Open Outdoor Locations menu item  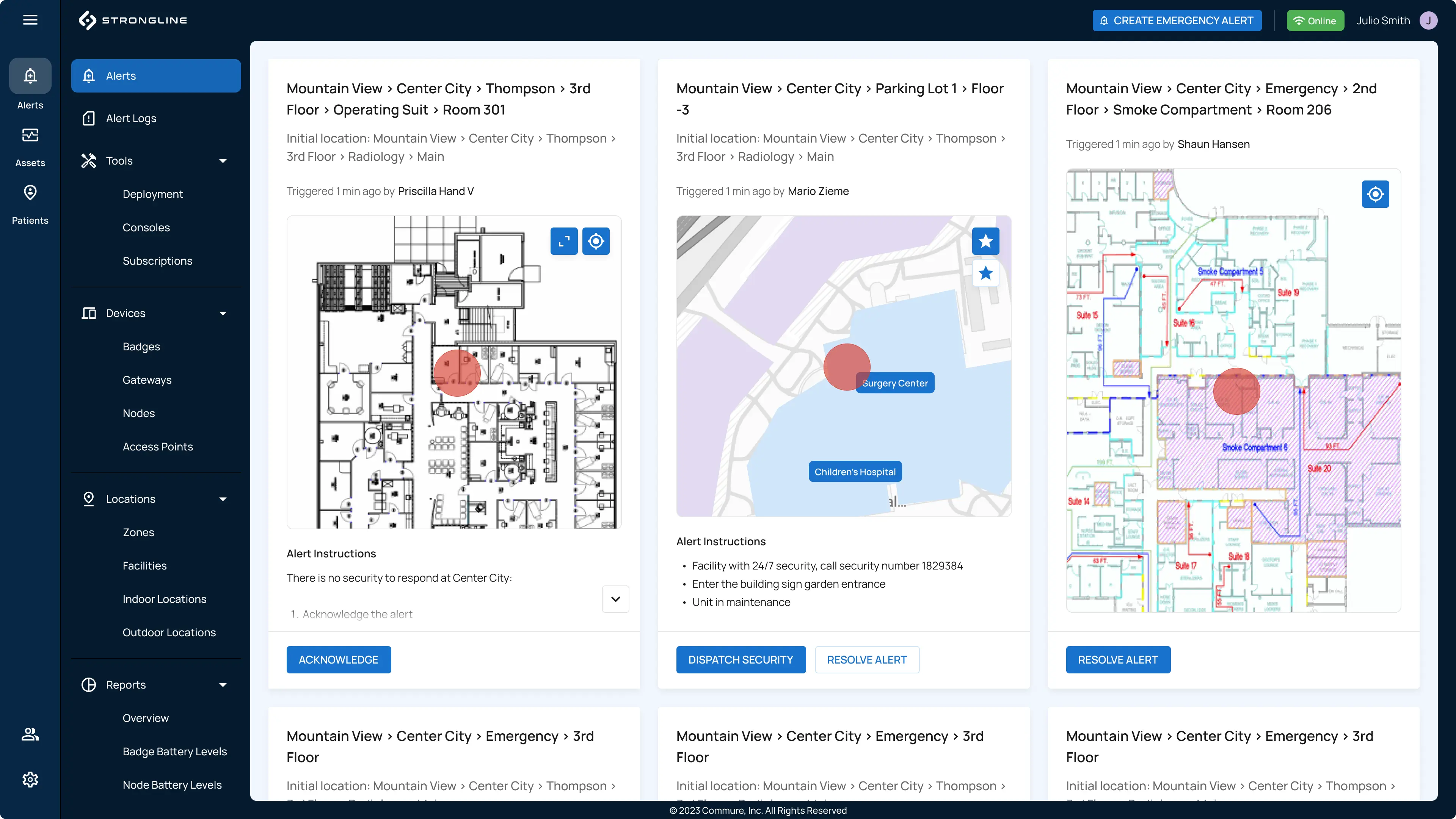coord(169,632)
